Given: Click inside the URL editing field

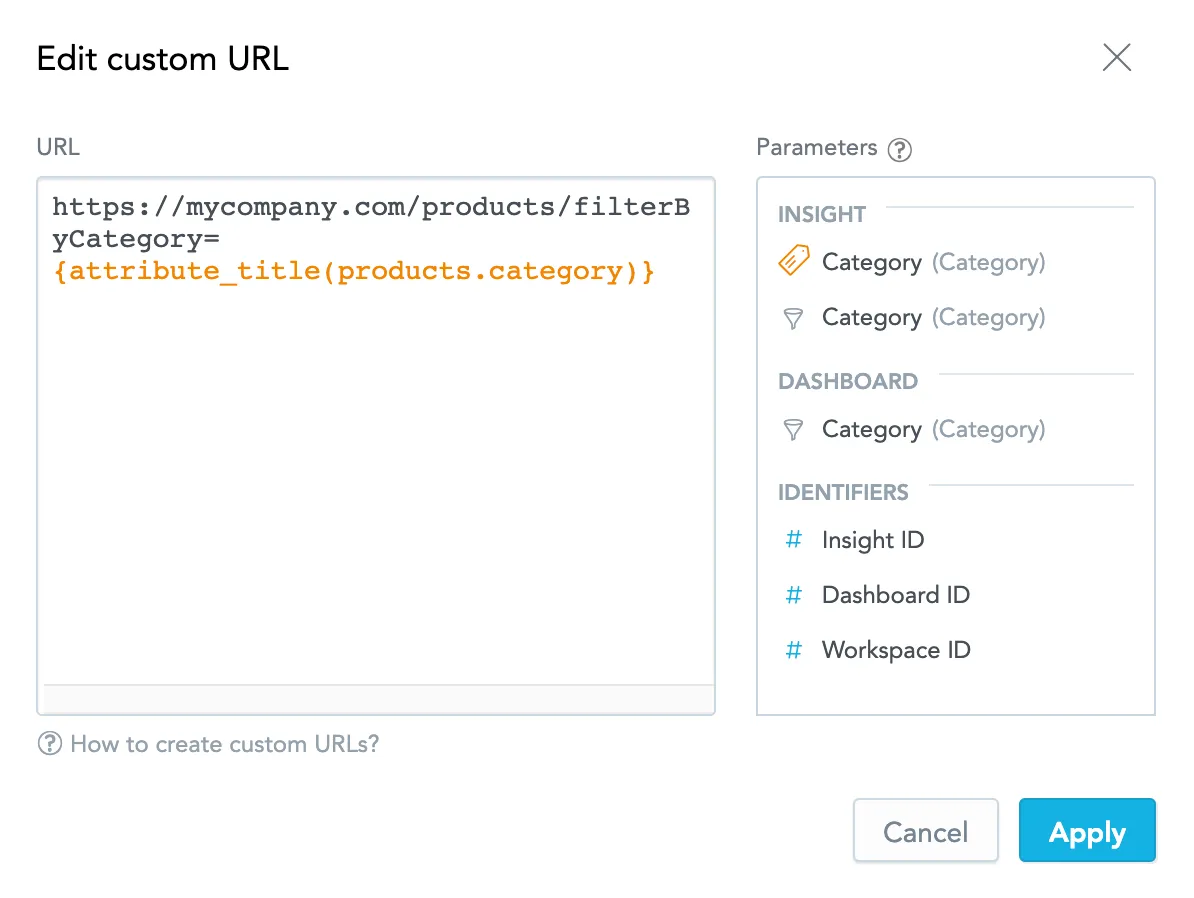Looking at the screenshot, I should (x=375, y=450).
